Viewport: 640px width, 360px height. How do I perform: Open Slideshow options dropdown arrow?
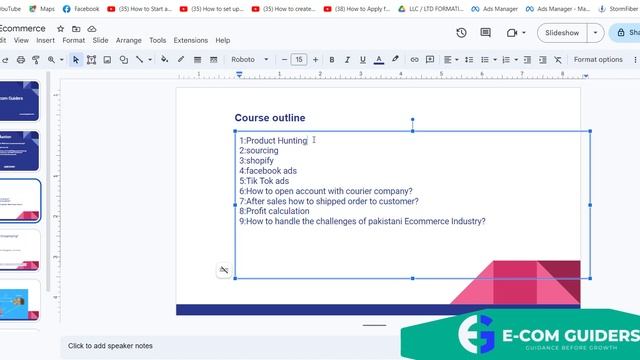pos(595,33)
